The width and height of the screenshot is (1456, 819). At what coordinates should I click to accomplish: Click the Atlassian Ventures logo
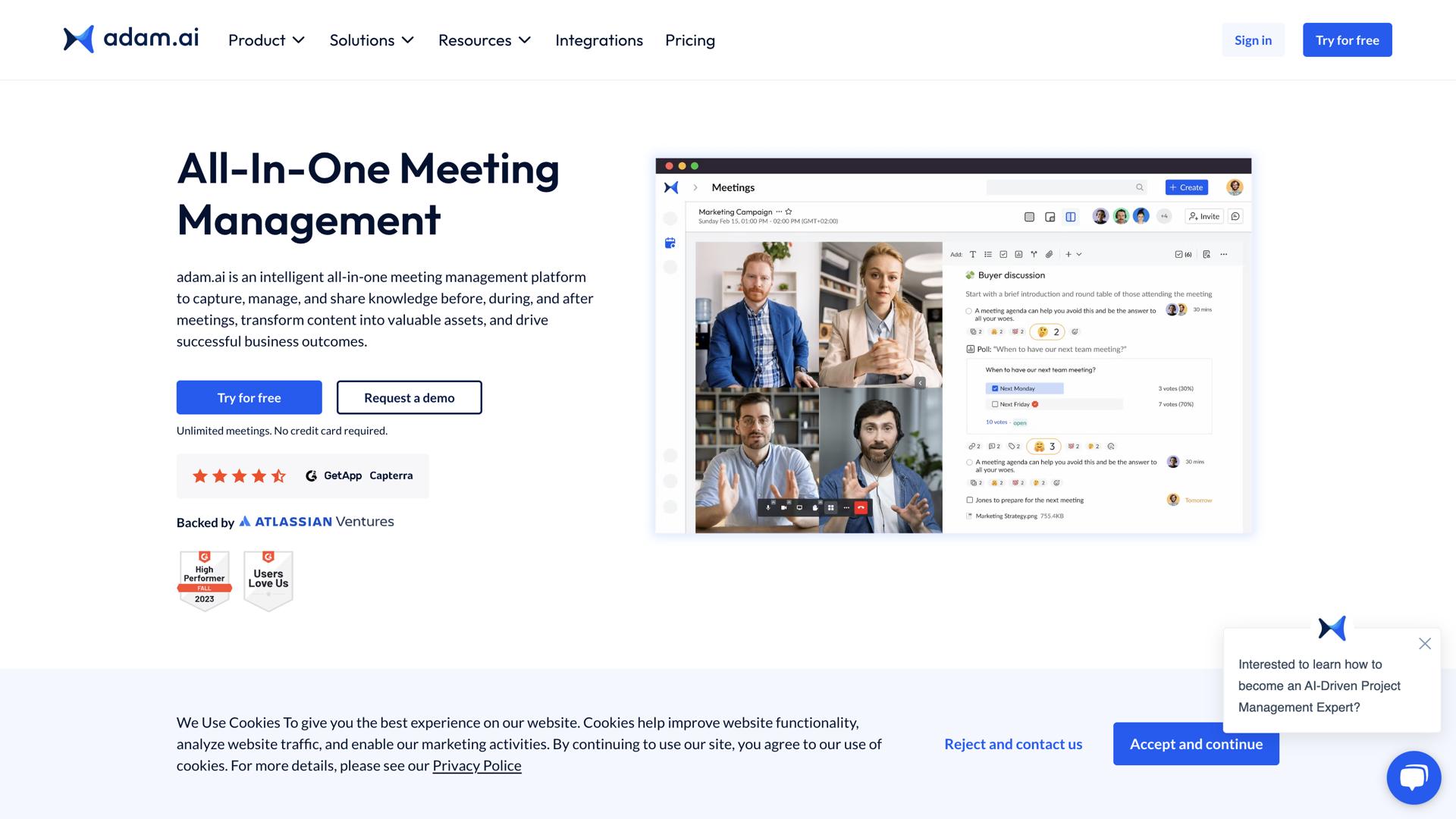[x=317, y=522]
